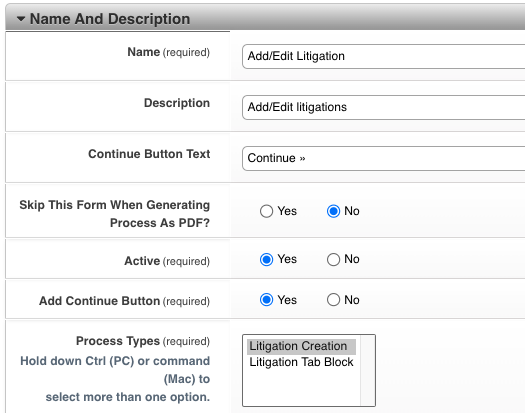Click empty area in Process Types listbox

click(301, 388)
